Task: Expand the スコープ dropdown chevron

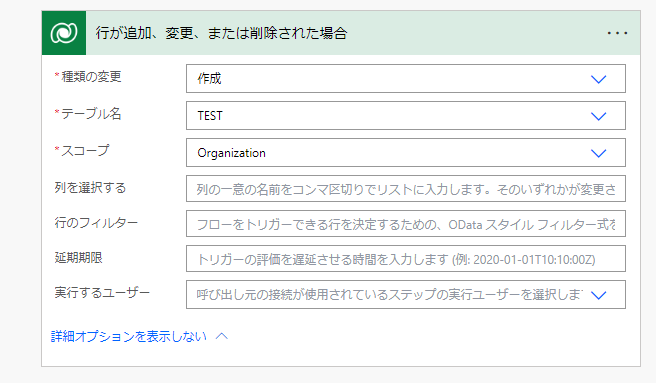Action: [x=598, y=153]
